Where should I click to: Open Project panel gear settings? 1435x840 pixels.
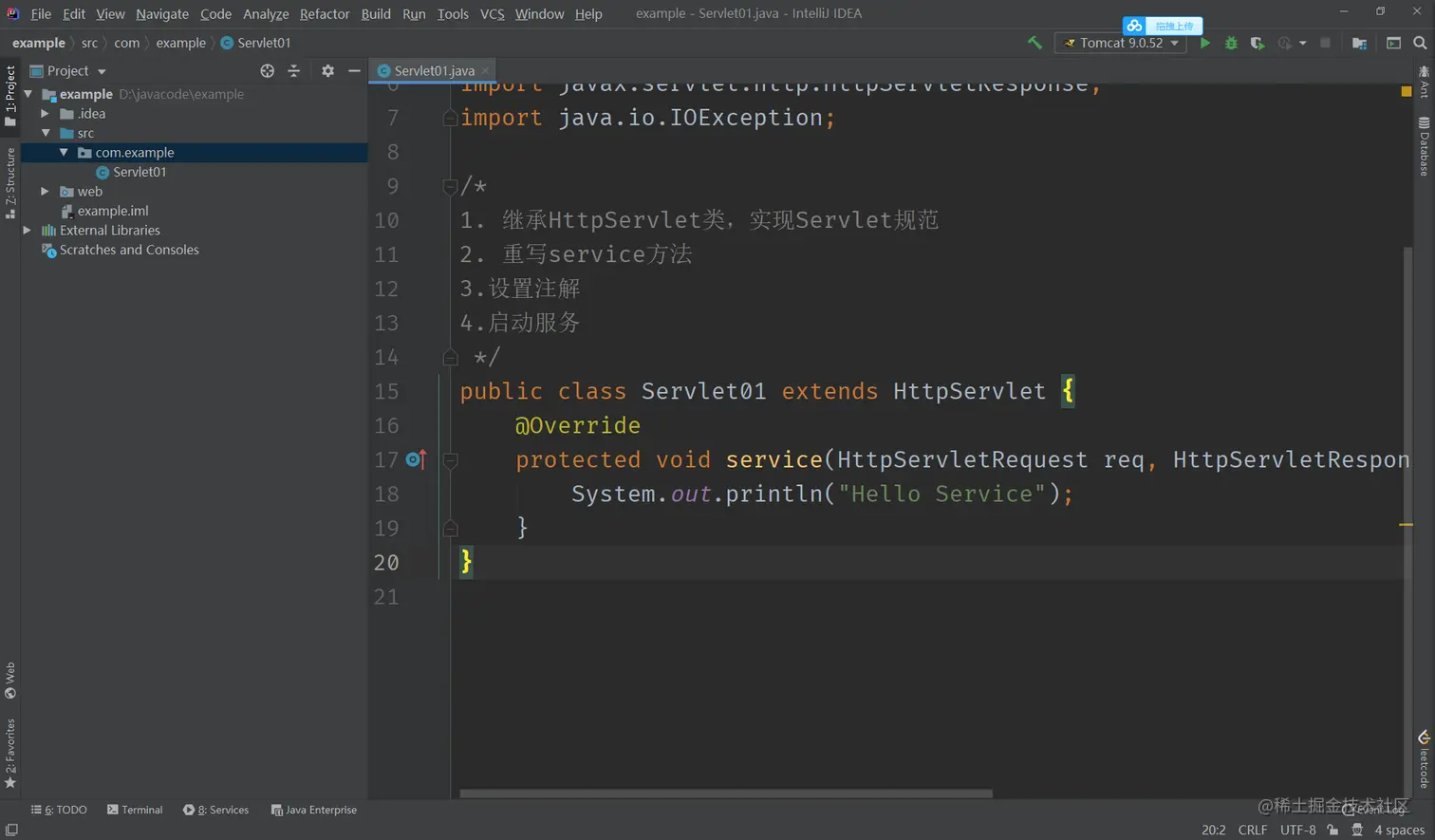tap(327, 71)
